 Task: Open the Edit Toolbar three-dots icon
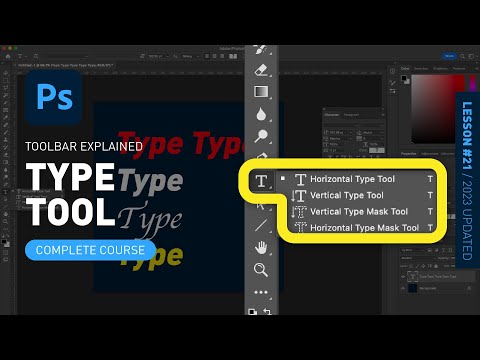pos(261,292)
